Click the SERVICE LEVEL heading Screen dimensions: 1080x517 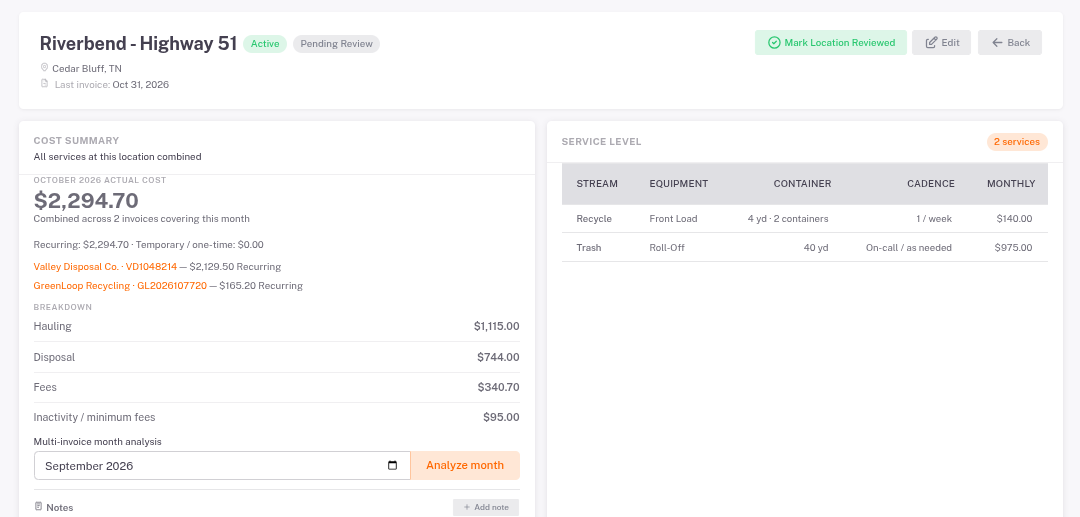(x=601, y=142)
